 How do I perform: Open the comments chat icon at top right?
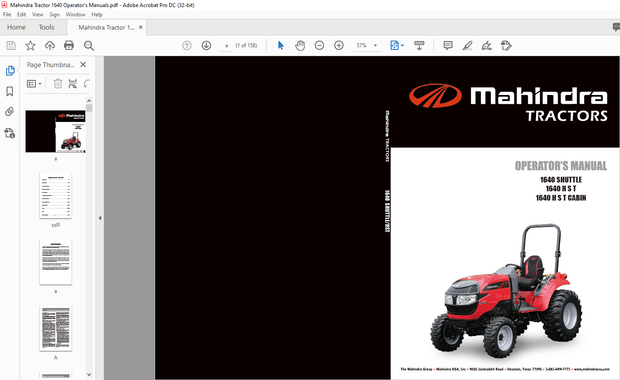click(x=616, y=27)
